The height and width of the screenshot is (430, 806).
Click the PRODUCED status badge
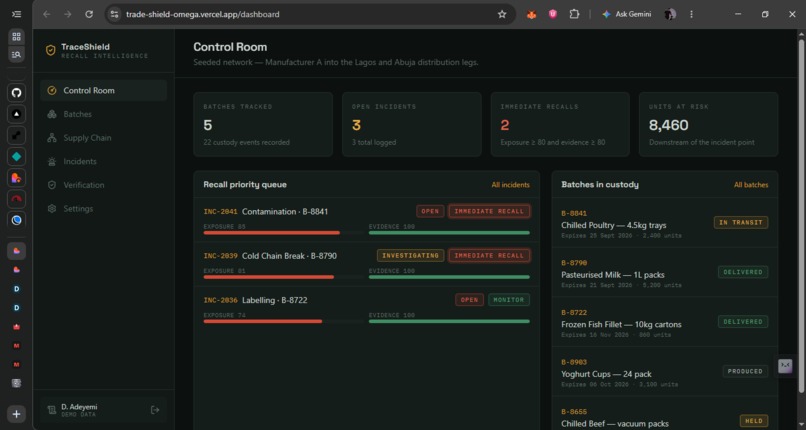[745, 371]
